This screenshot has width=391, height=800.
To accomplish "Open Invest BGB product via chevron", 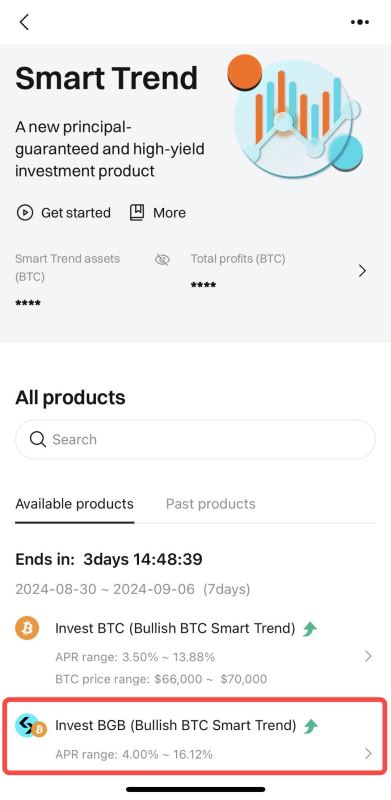I will pos(369,753).
